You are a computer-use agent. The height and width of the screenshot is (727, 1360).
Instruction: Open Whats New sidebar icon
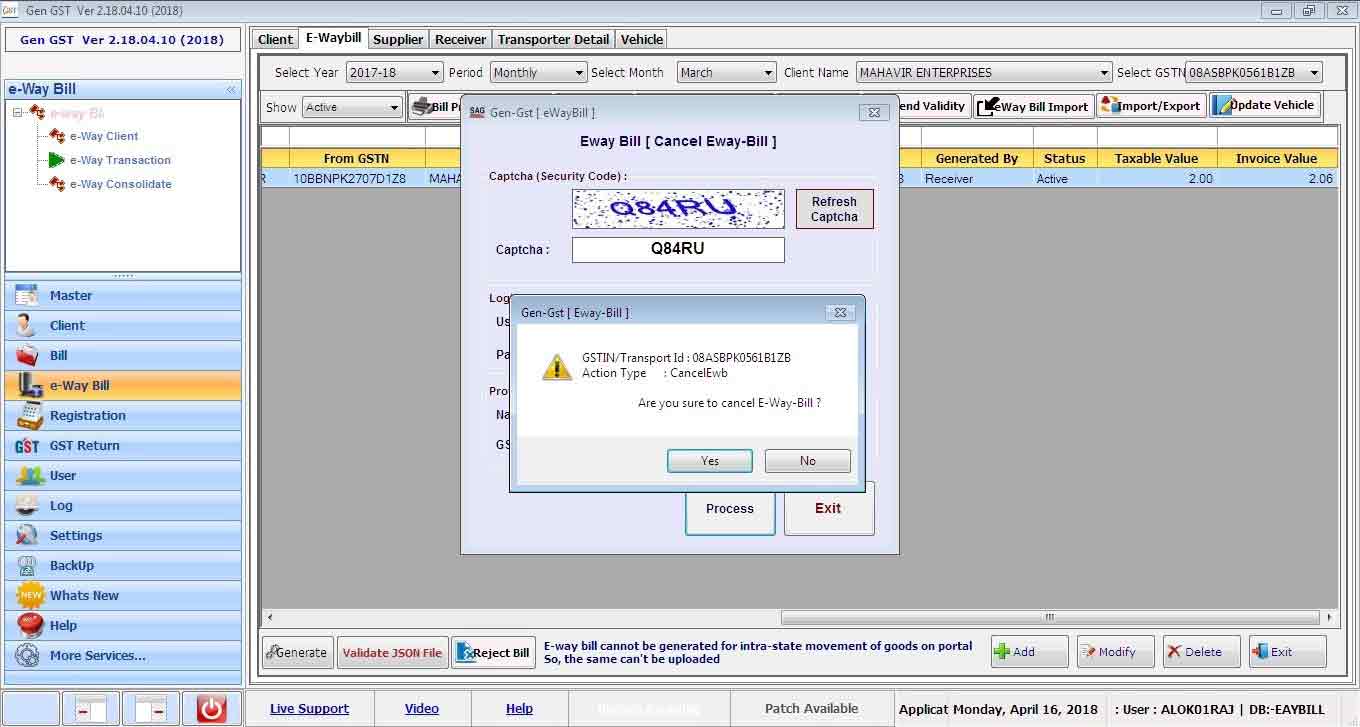[30, 596]
